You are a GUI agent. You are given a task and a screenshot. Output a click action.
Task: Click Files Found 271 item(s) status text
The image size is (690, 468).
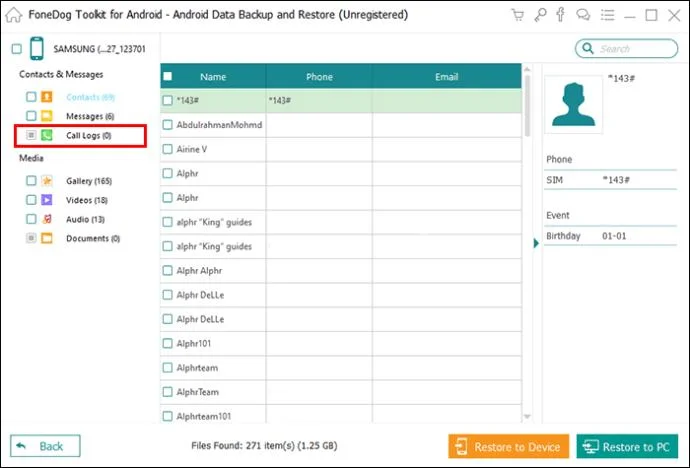click(x=264, y=446)
